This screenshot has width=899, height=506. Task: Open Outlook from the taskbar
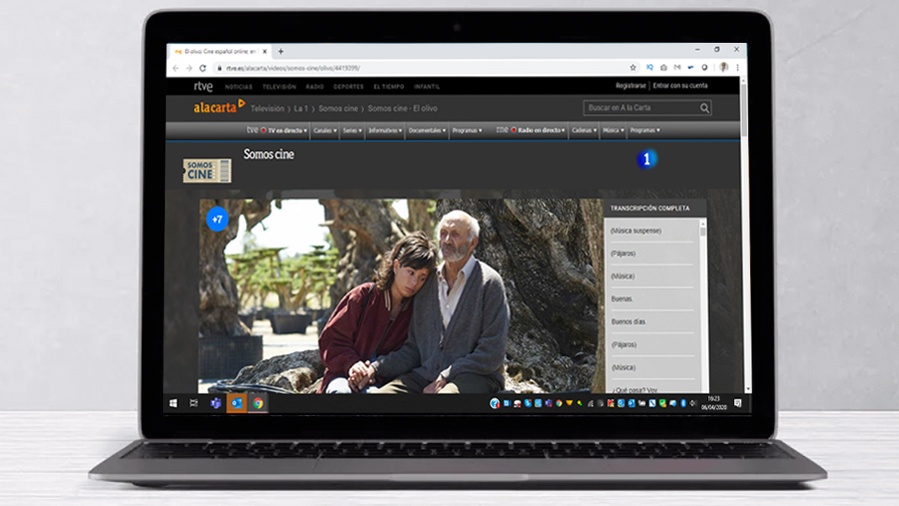click(x=236, y=403)
